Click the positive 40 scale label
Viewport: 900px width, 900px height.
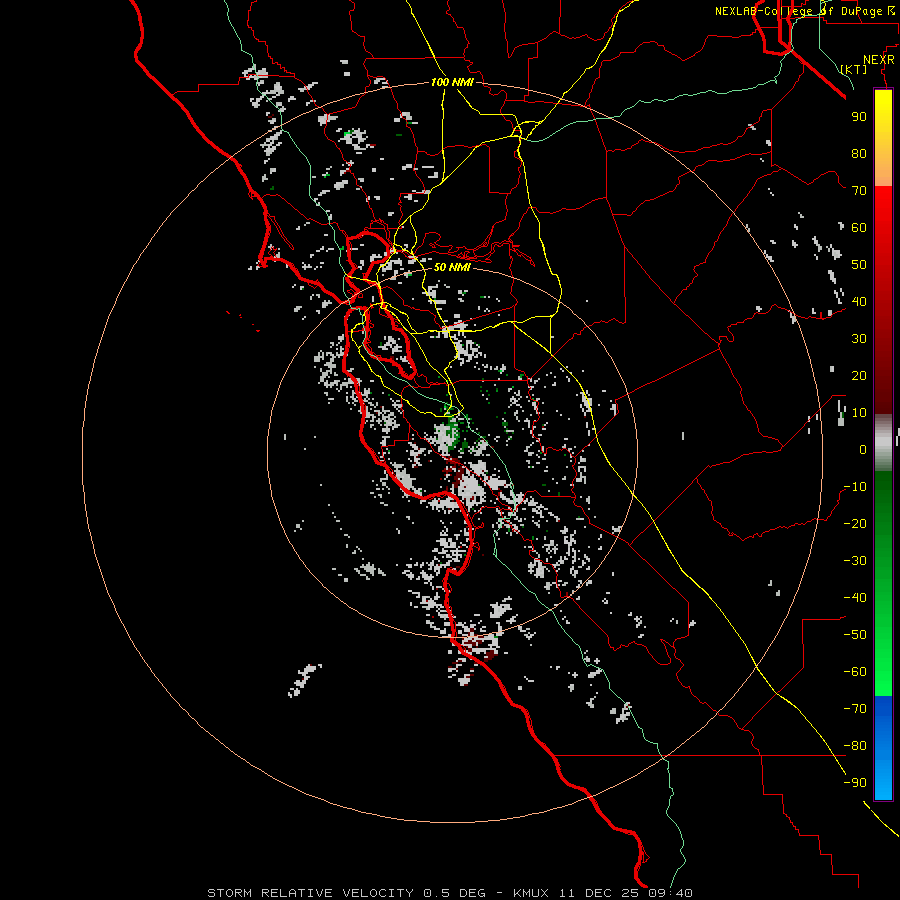[859, 301]
